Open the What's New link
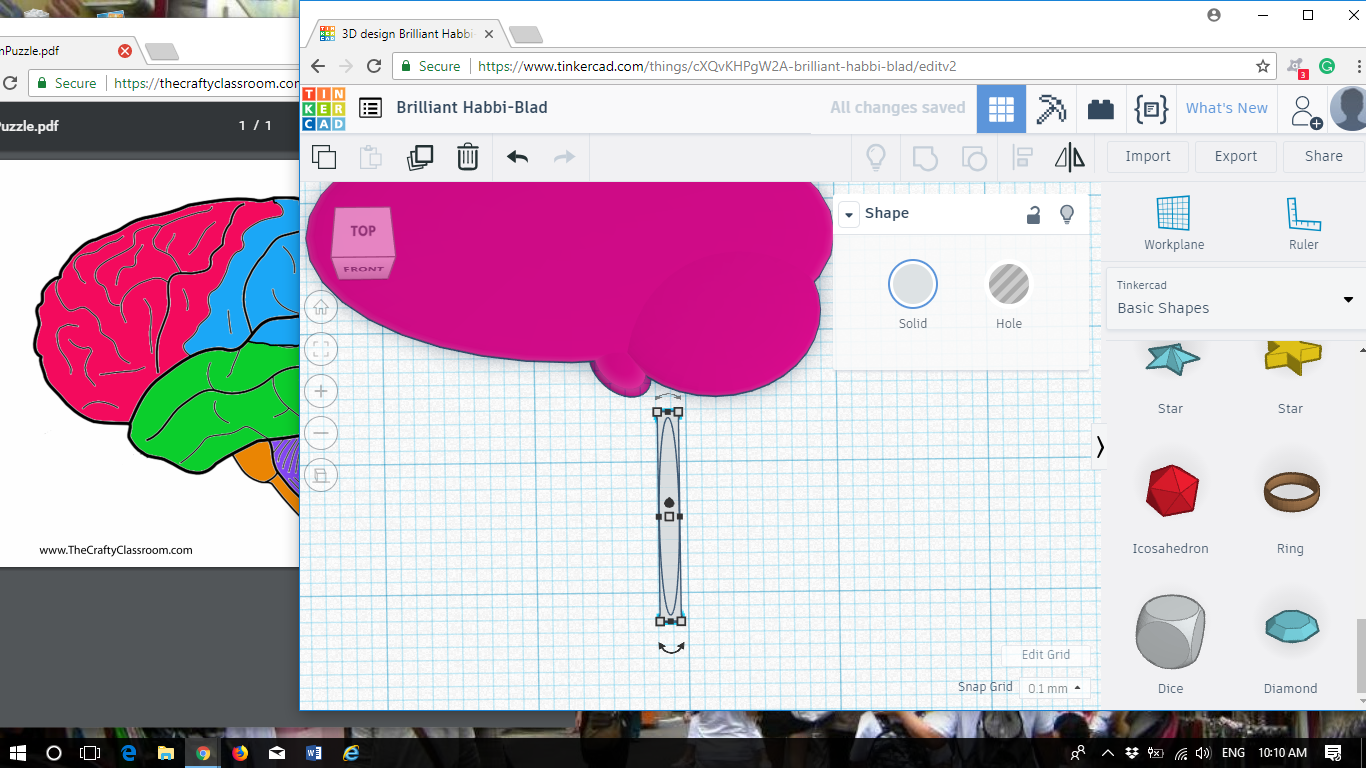1366x768 pixels. [x=1227, y=108]
